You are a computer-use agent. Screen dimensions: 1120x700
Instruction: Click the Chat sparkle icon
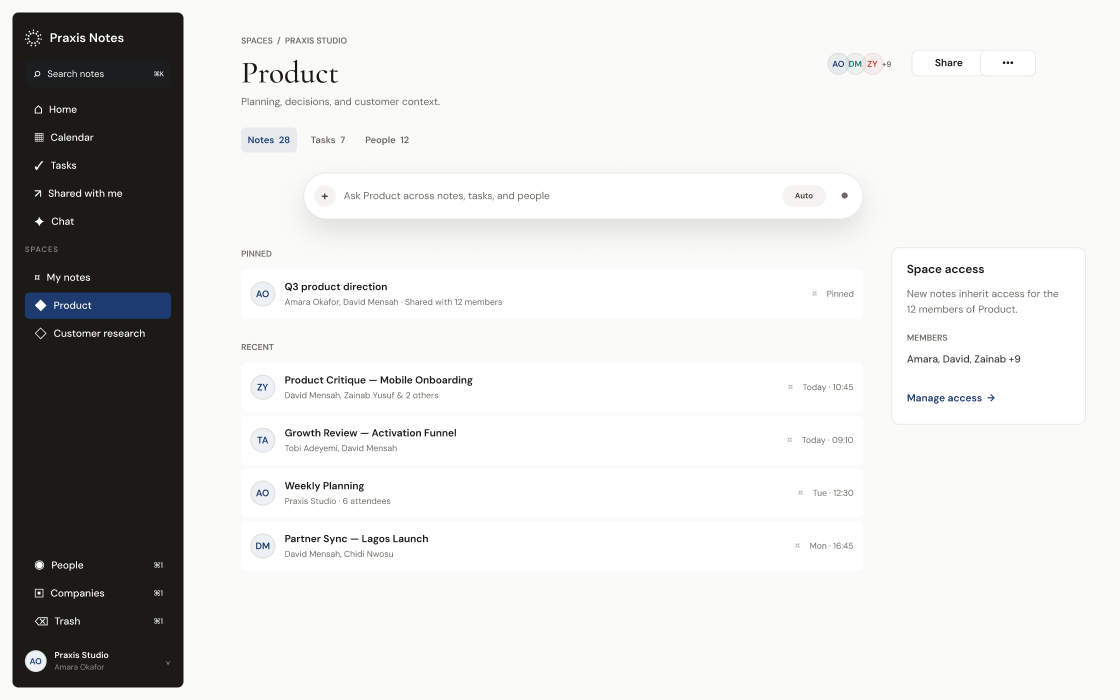click(39, 221)
